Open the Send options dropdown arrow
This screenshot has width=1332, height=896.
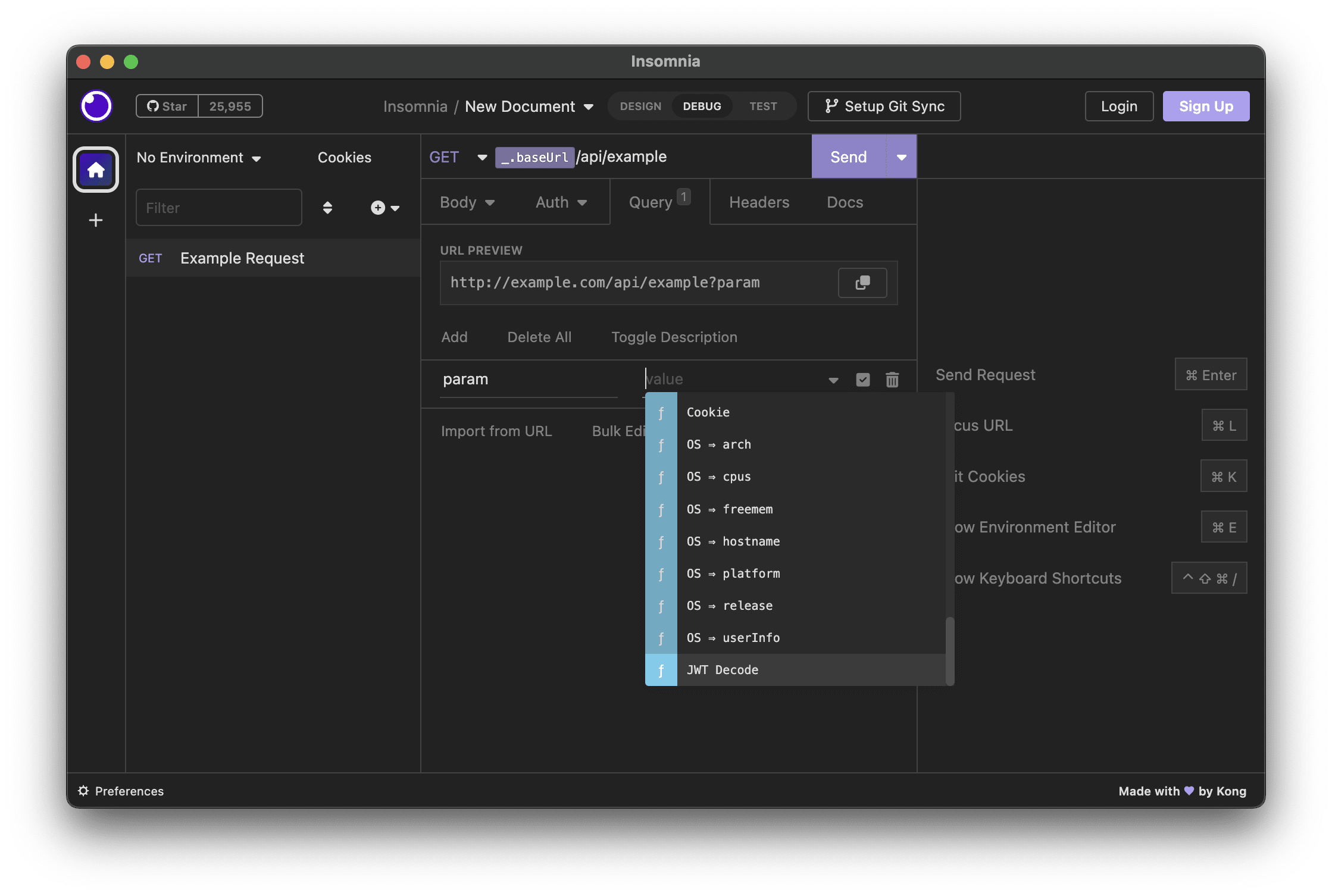tap(902, 157)
